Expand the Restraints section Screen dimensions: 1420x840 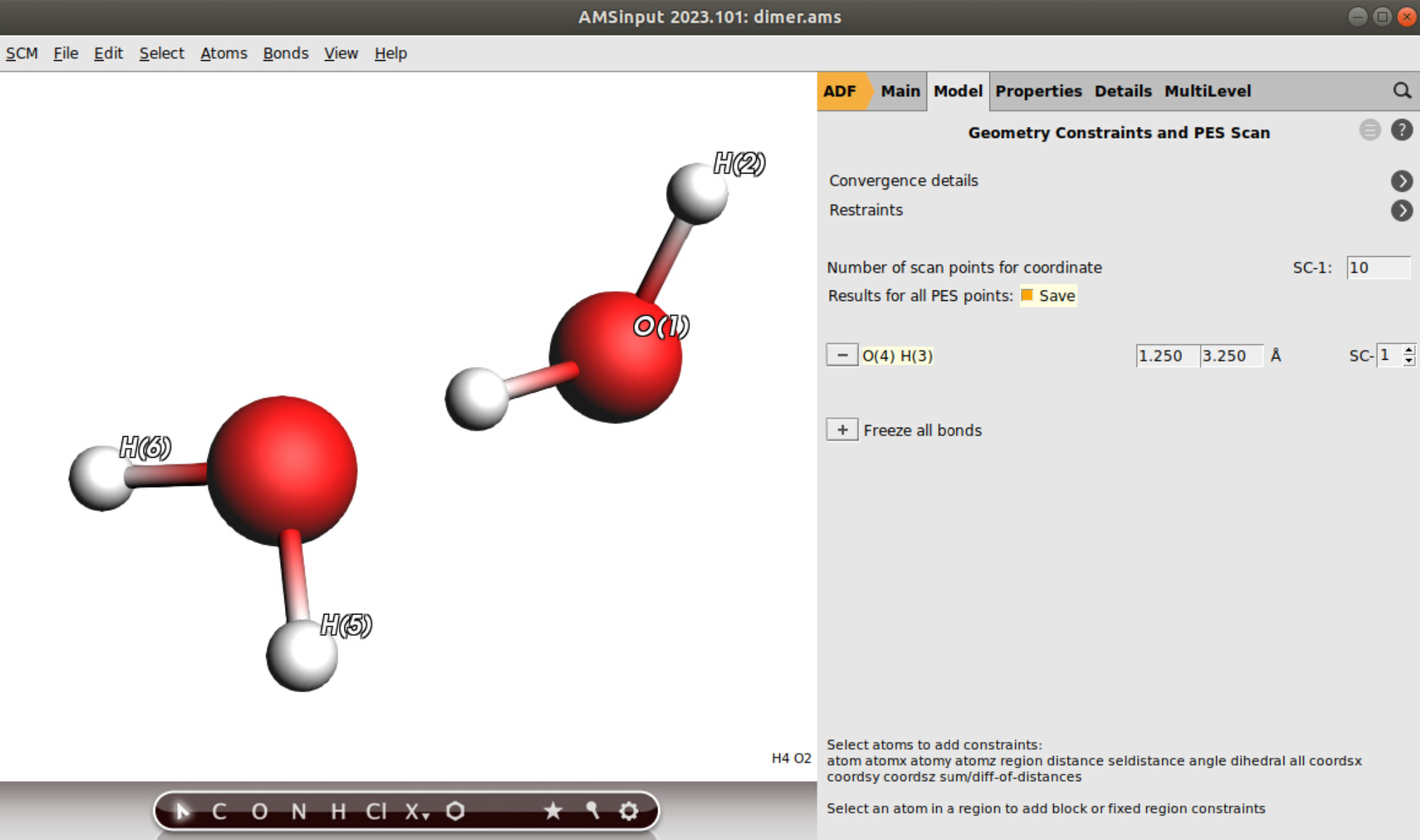[1402, 210]
